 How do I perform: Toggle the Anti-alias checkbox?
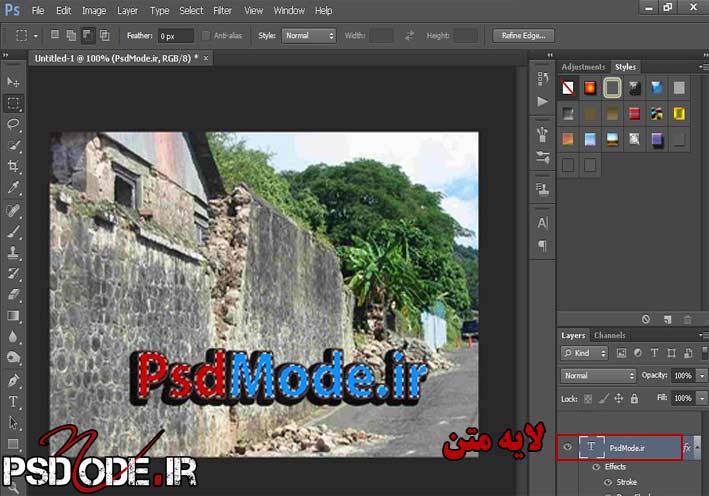[x=206, y=35]
